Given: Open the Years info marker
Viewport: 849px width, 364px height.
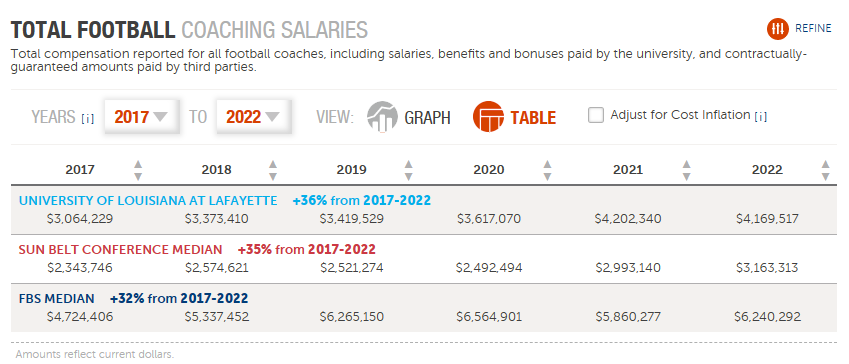Looking at the screenshot, I should tap(87, 119).
